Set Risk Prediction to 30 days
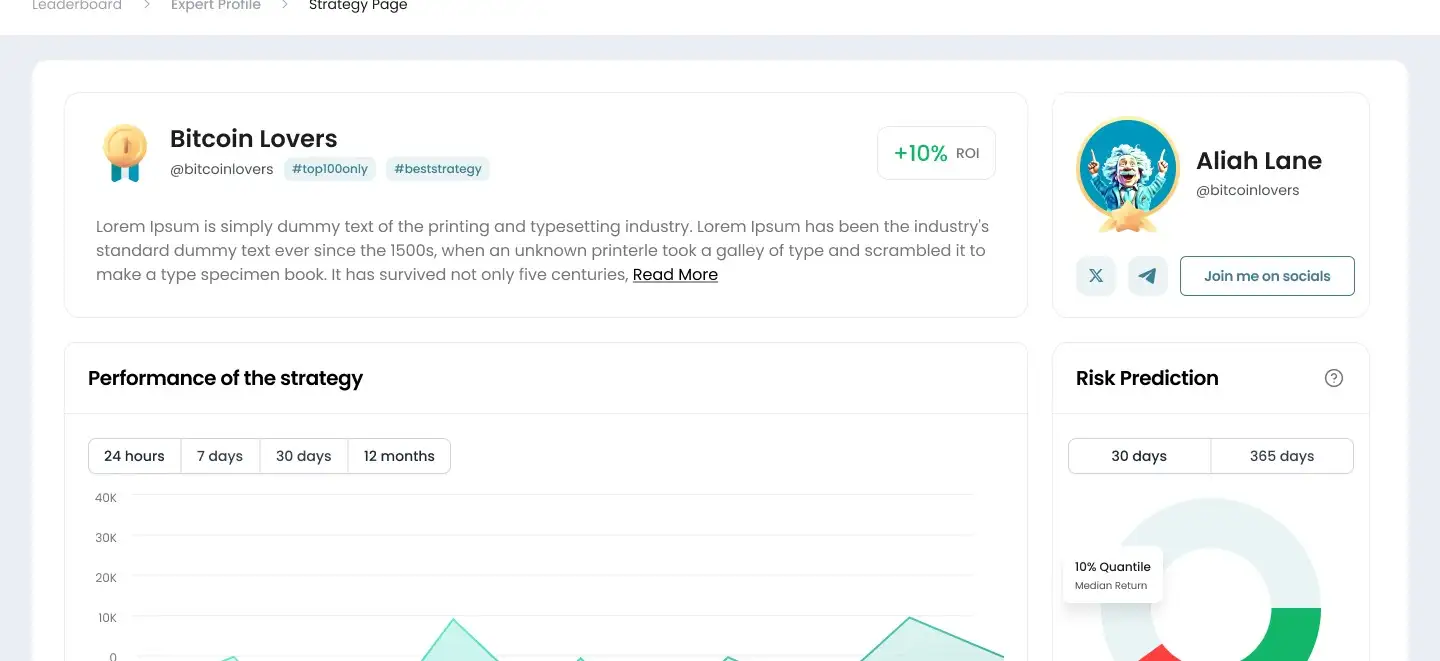 coord(1139,456)
